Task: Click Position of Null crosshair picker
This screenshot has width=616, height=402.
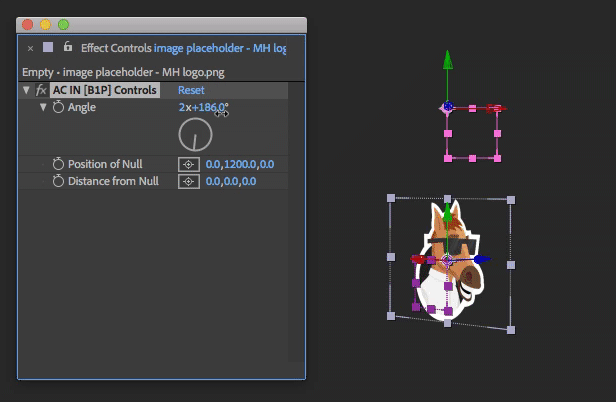Action: coord(187,164)
